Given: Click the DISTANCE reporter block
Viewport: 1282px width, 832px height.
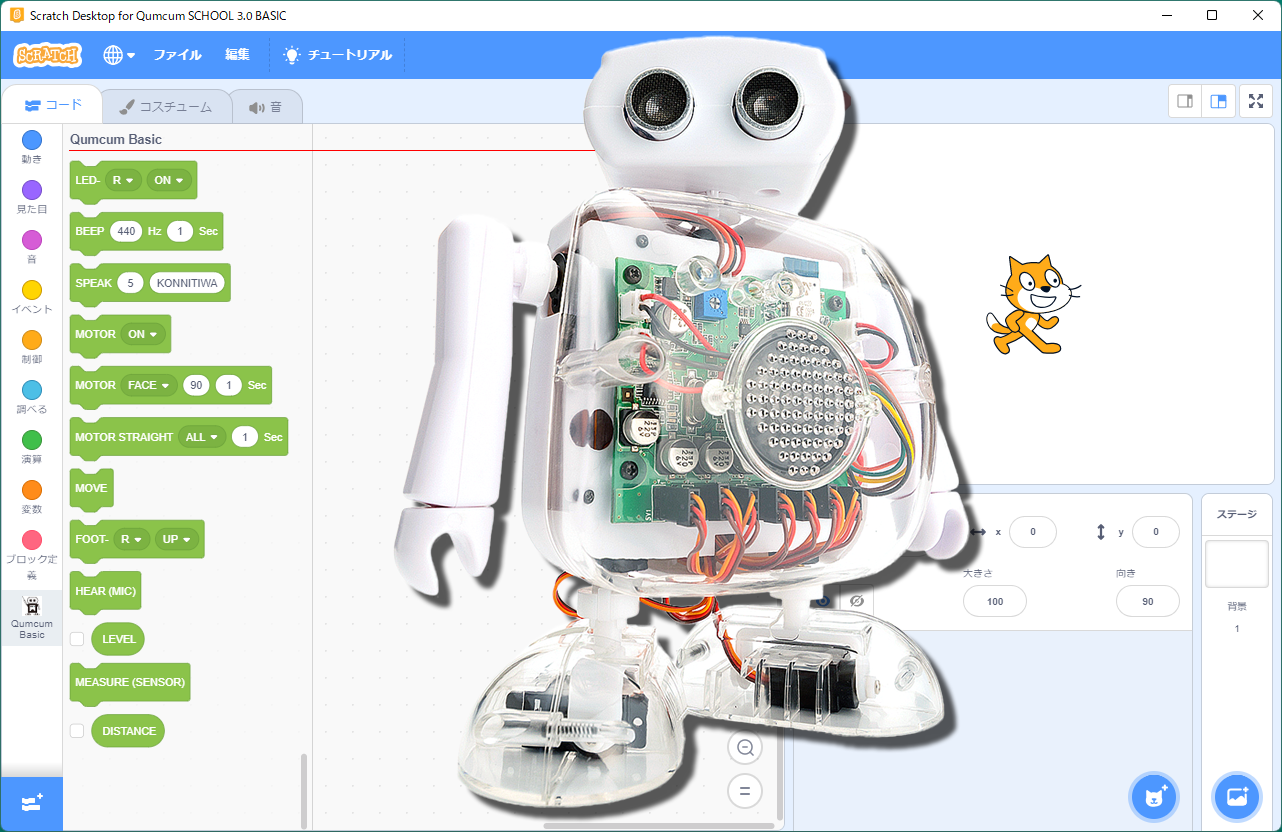Looking at the screenshot, I should 128,731.
